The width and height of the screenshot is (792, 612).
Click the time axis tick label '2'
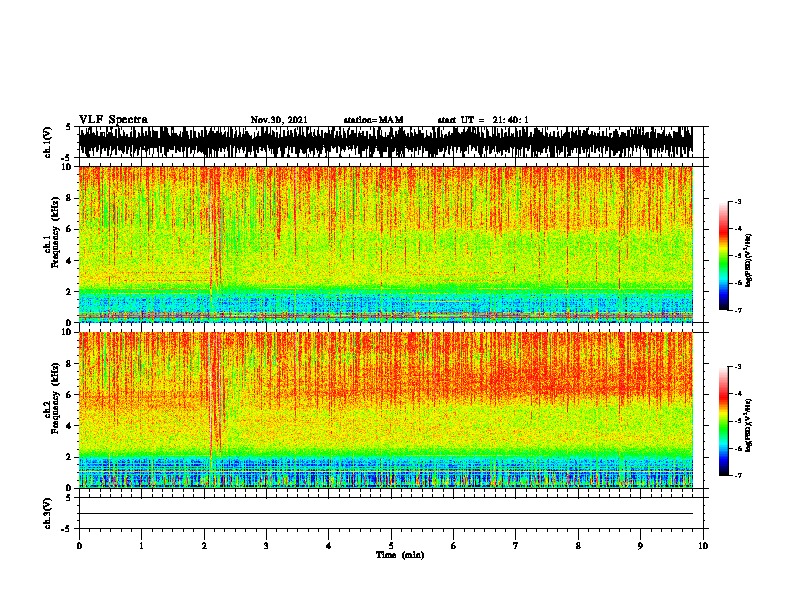pos(204,546)
